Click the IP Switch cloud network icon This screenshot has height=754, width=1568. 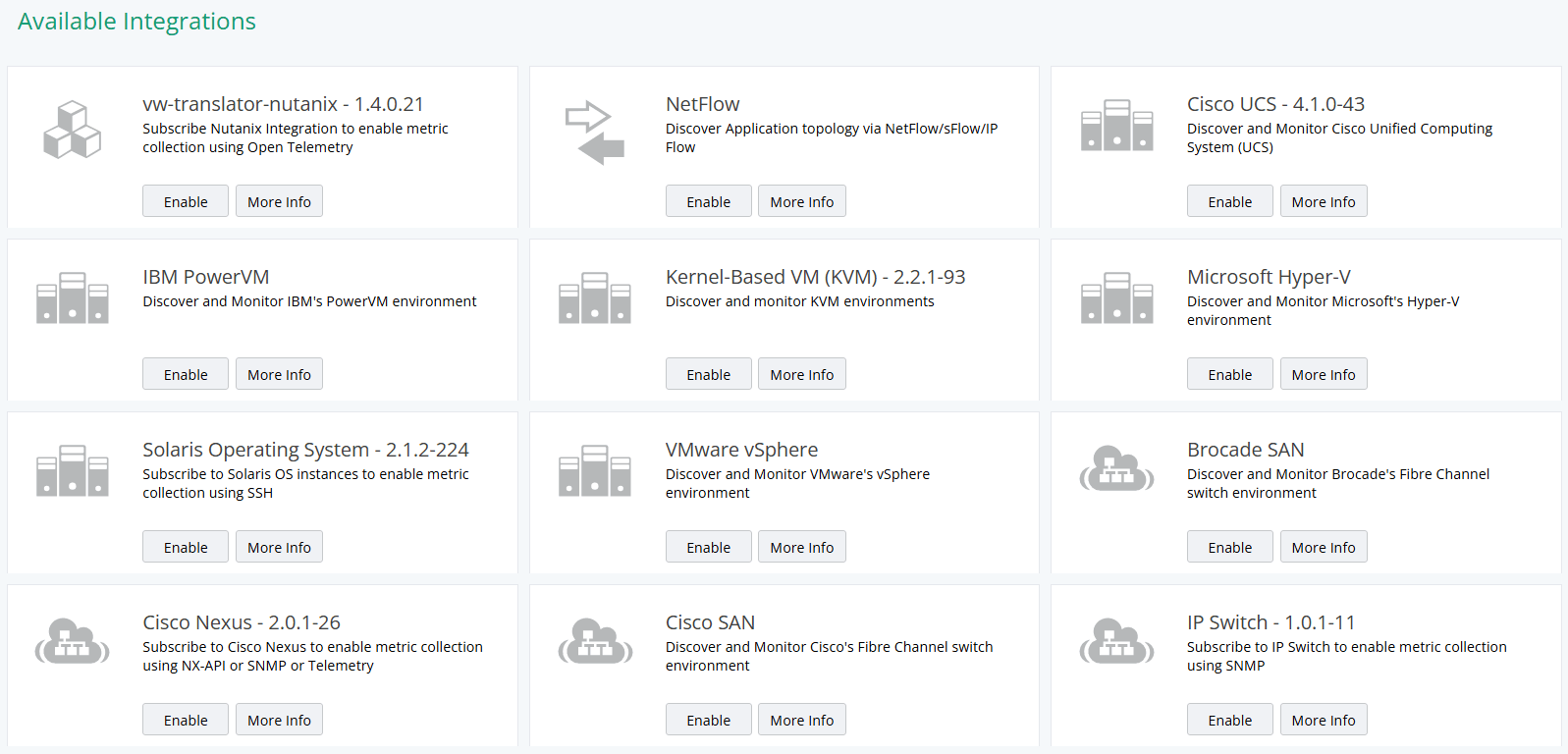click(x=1116, y=641)
